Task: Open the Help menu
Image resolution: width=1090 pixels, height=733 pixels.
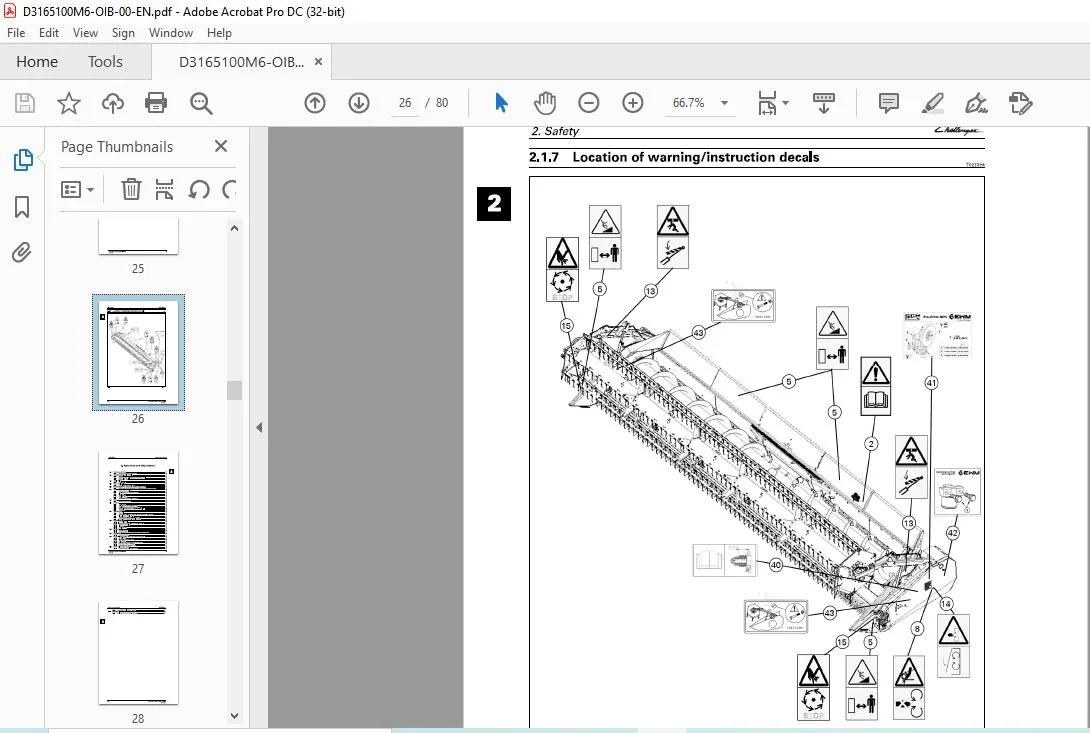Action: point(219,33)
